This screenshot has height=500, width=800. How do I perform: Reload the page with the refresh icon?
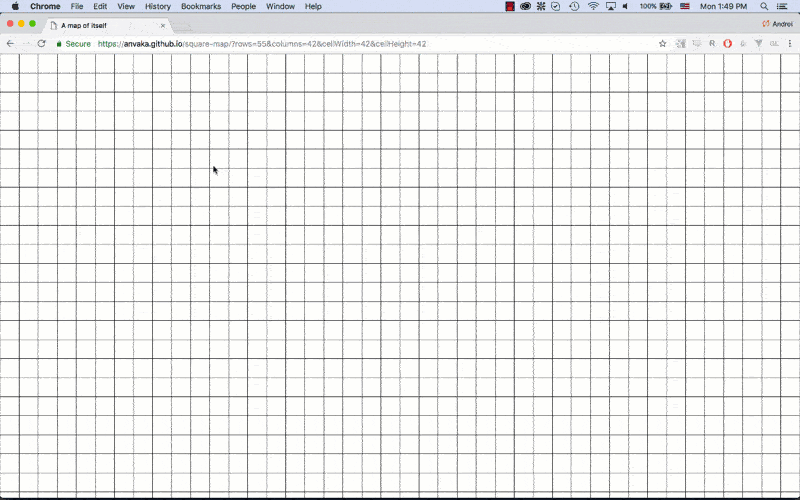(41, 44)
